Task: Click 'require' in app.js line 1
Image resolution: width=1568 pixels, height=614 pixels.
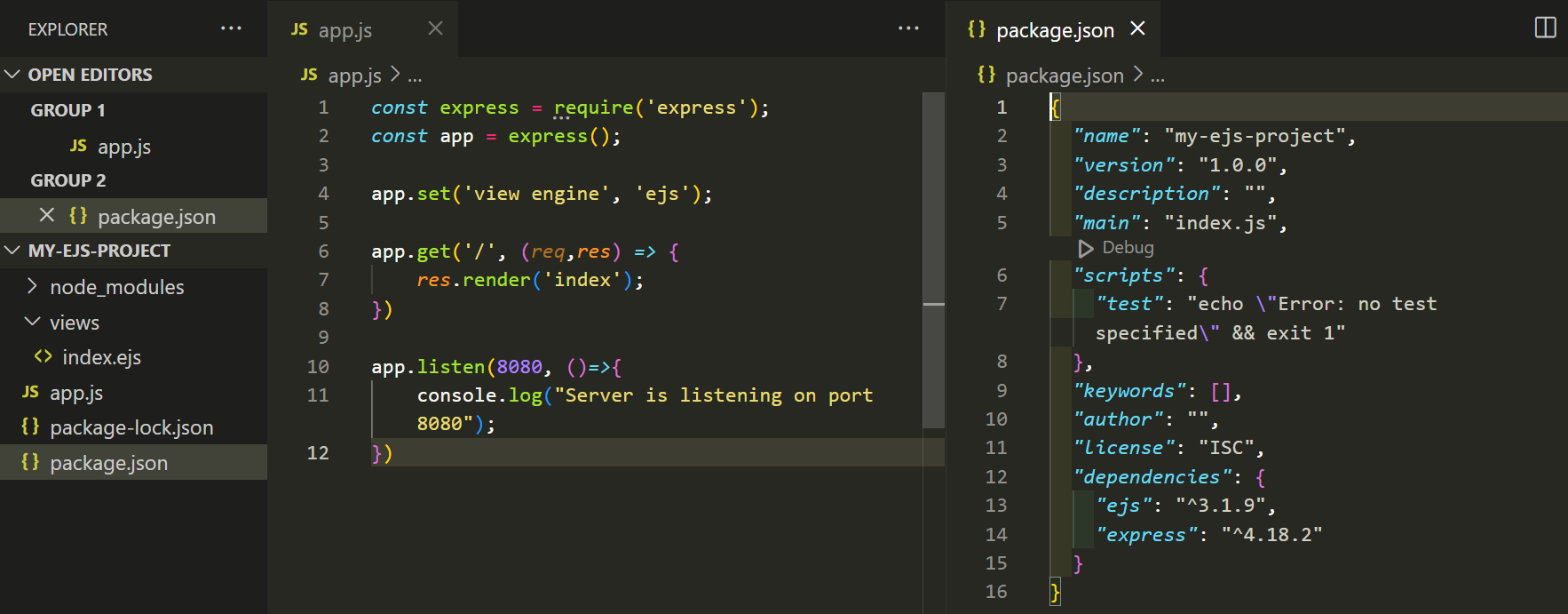Action: [x=594, y=108]
